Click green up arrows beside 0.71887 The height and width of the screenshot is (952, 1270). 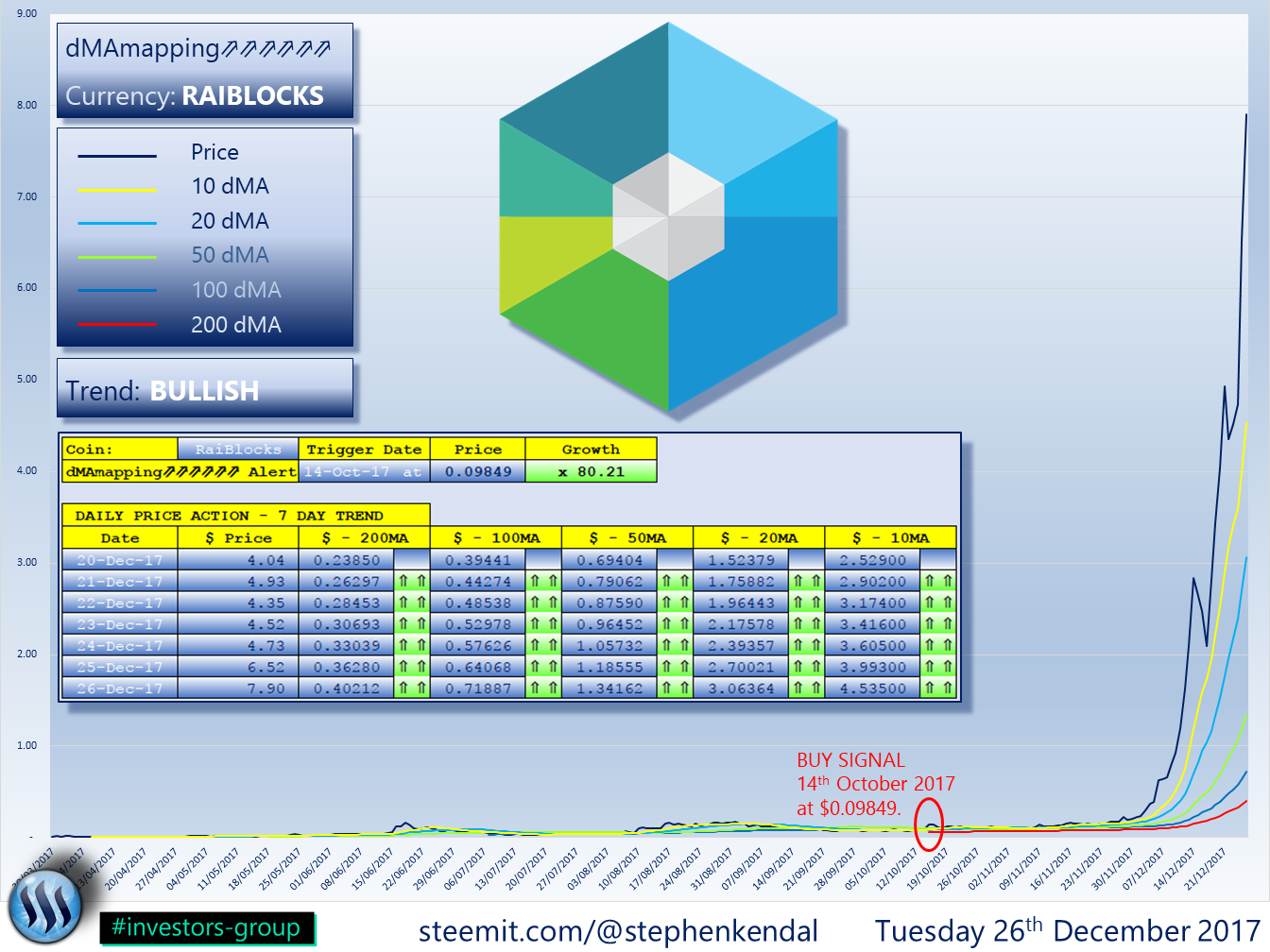click(543, 688)
